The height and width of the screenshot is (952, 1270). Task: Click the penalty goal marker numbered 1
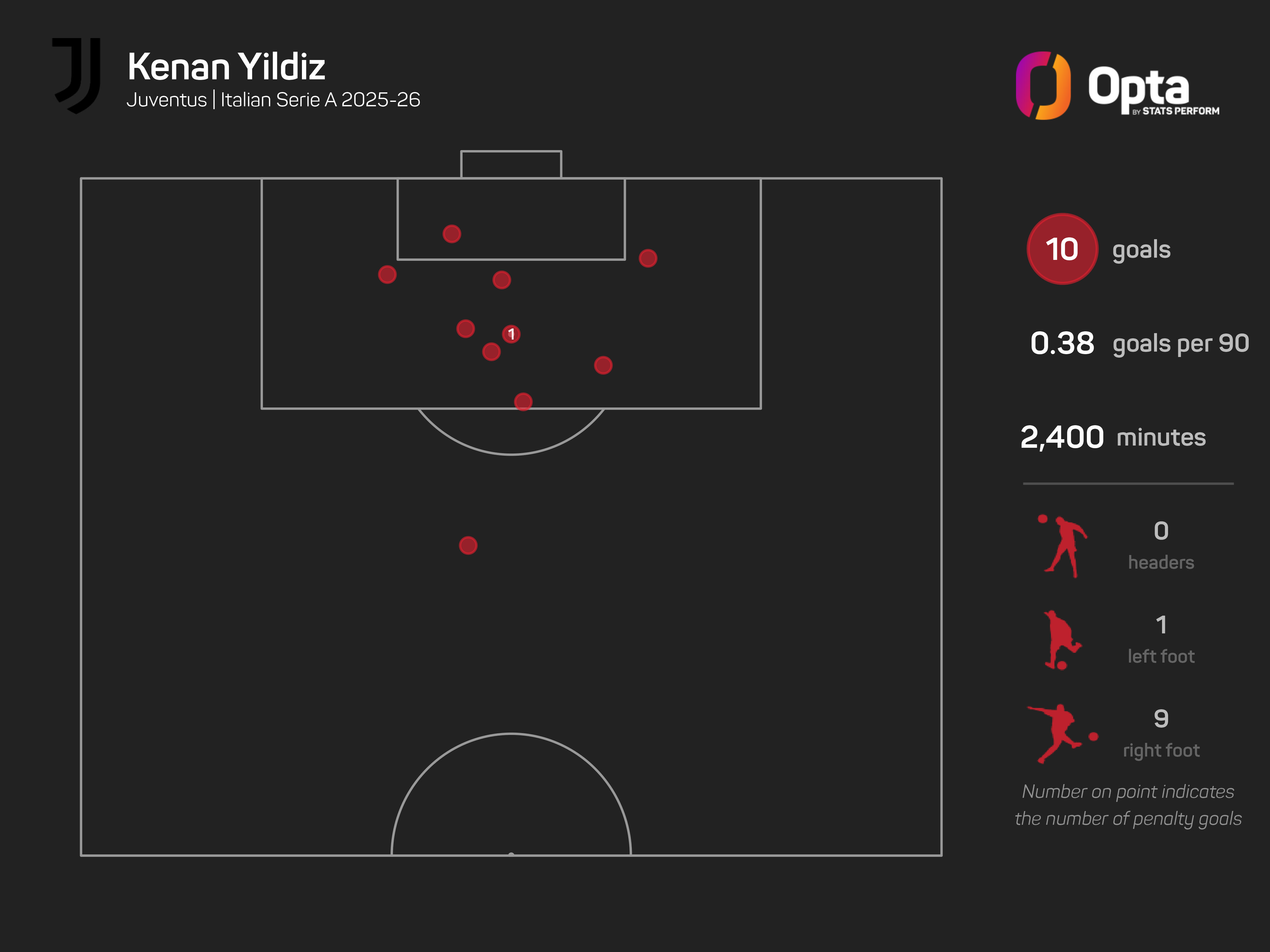coord(511,334)
